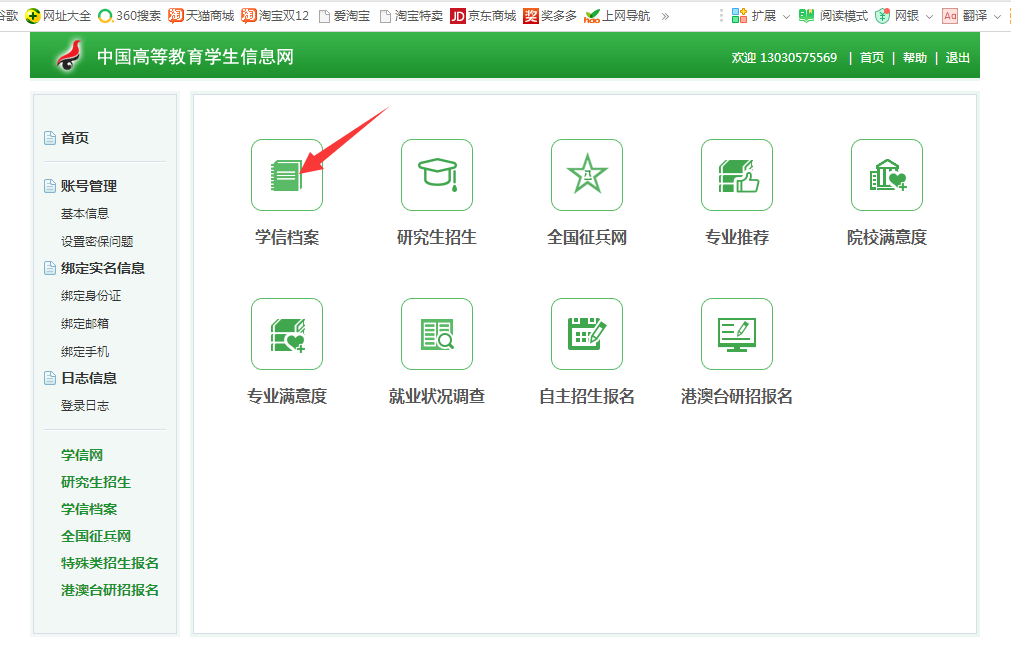Open 基本信息 under 账号管理
The width and height of the screenshot is (1011, 650).
click(x=85, y=213)
